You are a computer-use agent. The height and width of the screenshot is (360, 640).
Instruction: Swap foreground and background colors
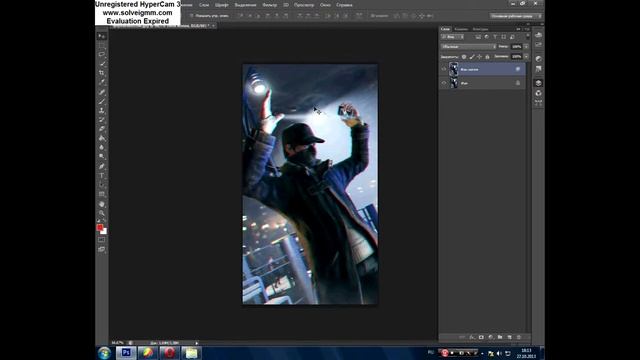[x=104, y=221]
